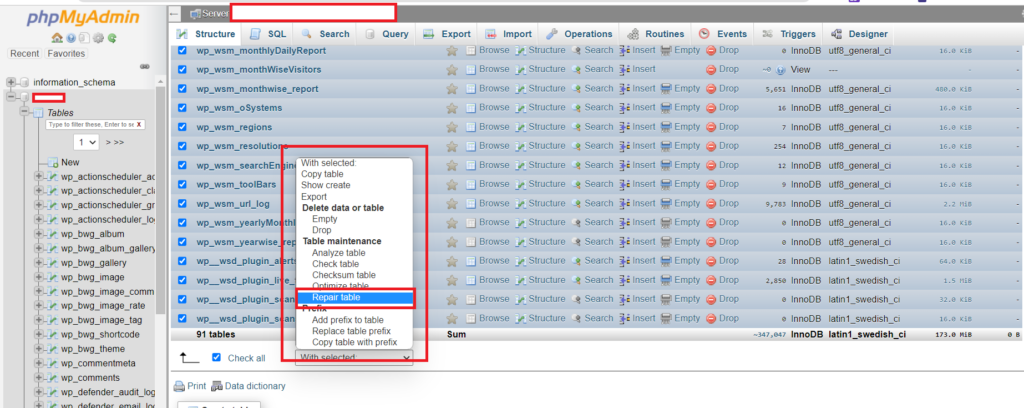Open the SQL tab
Screen dimensions: 1024x408
pyautogui.click(x=268, y=34)
